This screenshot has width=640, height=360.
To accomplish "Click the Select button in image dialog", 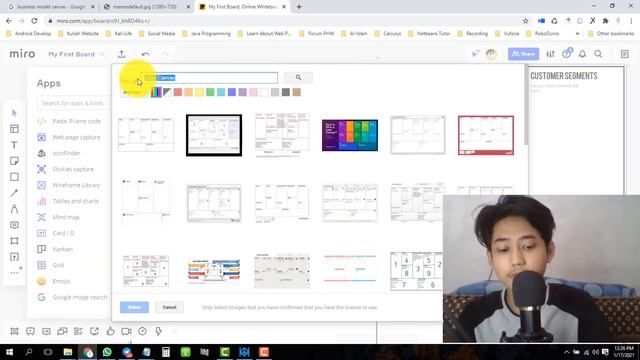I will tap(134, 307).
